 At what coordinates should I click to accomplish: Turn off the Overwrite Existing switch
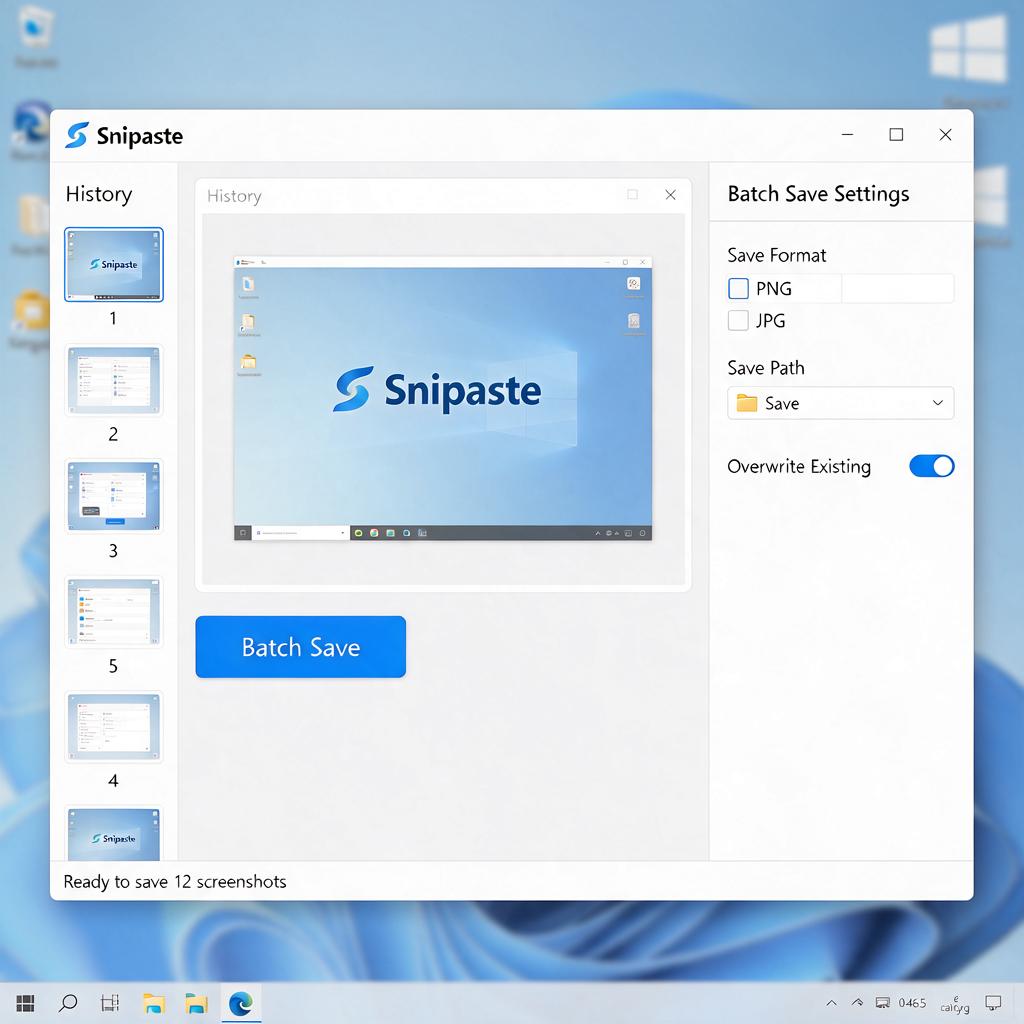(931, 466)
